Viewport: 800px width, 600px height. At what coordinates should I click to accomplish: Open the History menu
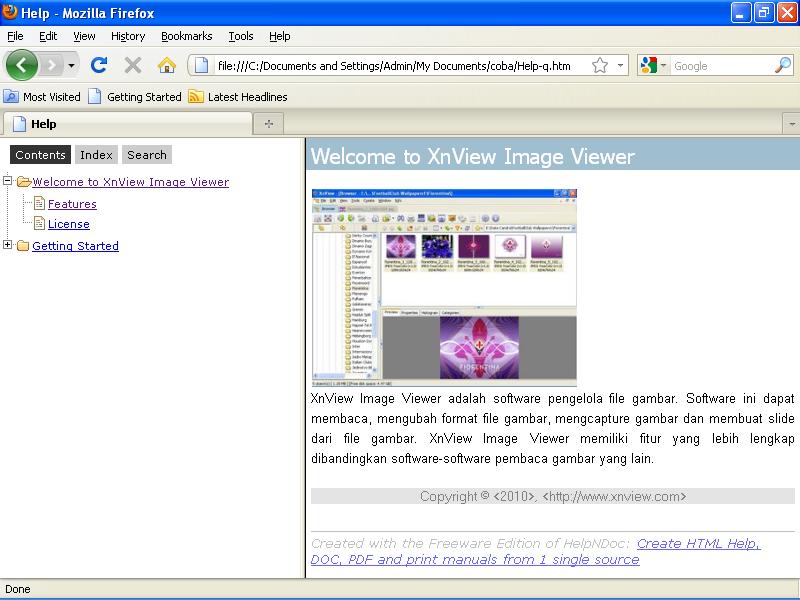(x=128, y=36)
